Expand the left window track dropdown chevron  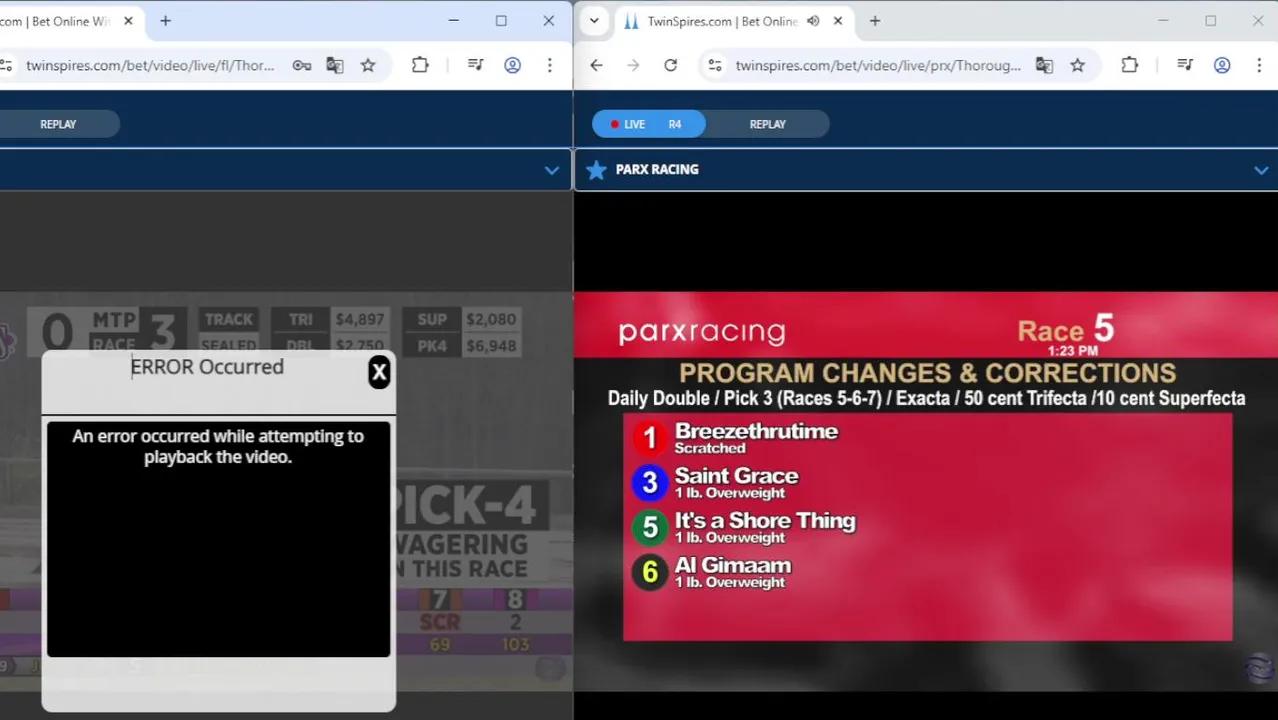coord(551,170)
